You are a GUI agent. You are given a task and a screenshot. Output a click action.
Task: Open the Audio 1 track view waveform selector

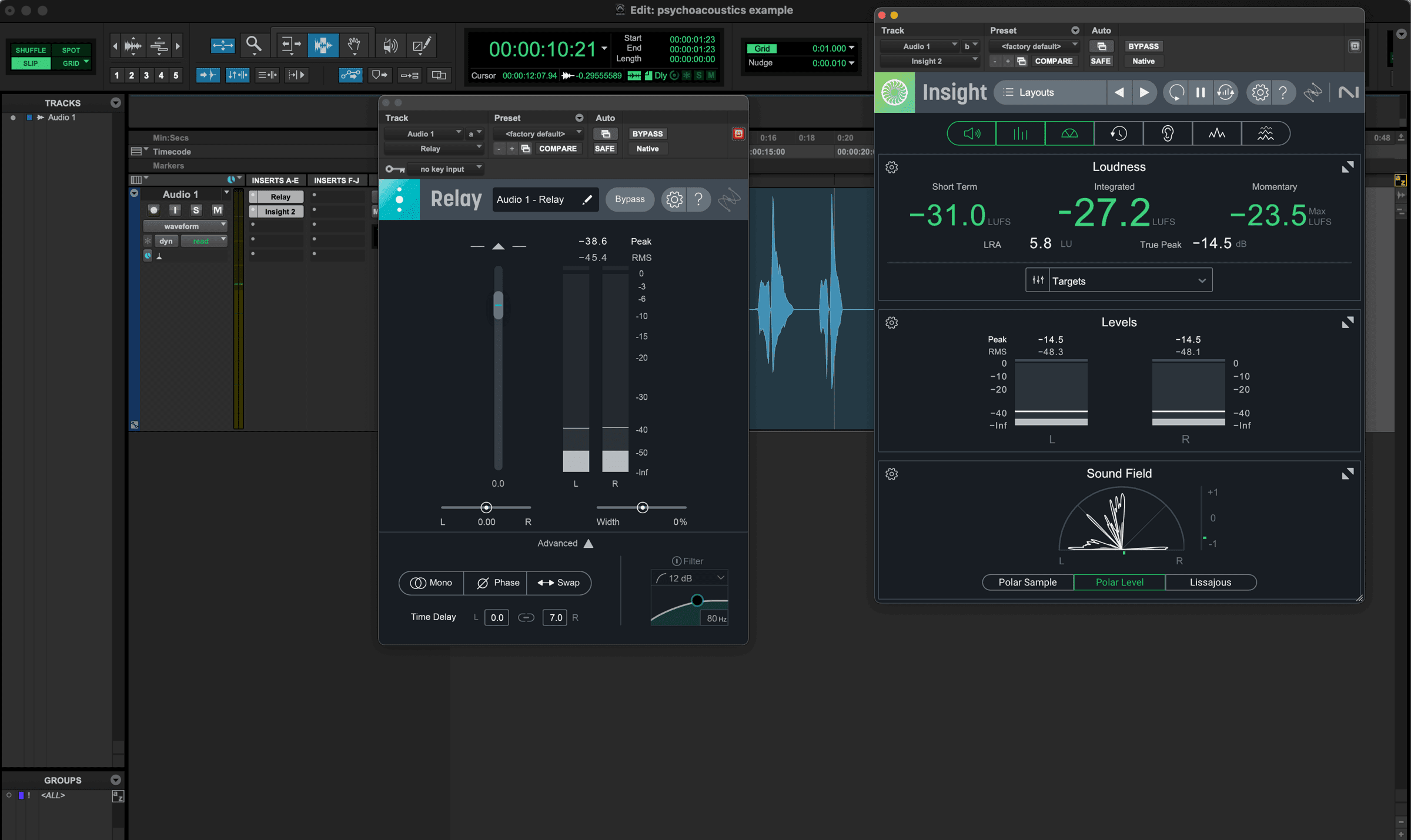pyautogui.click(x=185, y=226)
